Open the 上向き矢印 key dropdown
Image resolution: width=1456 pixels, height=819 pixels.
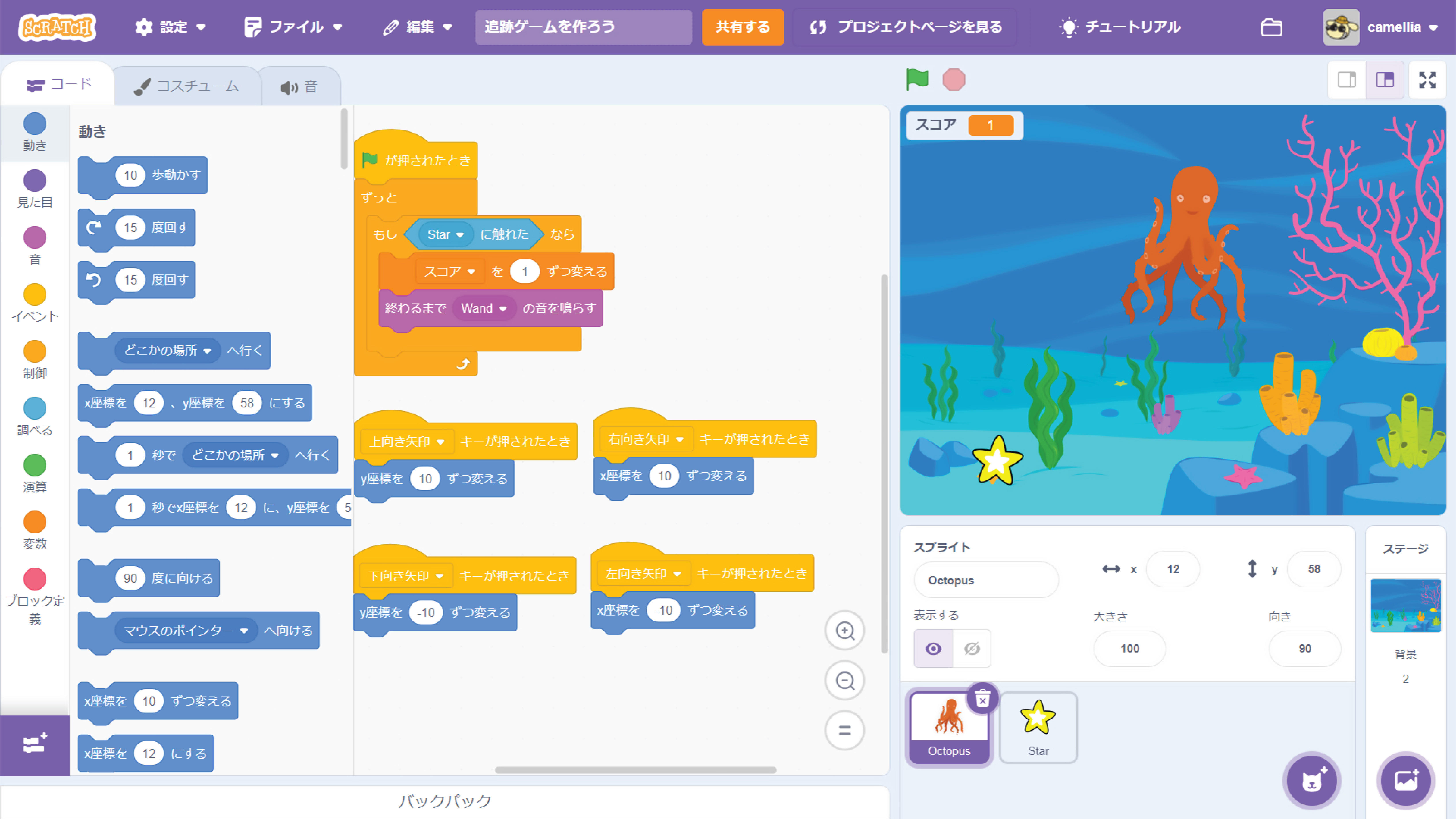407,441
